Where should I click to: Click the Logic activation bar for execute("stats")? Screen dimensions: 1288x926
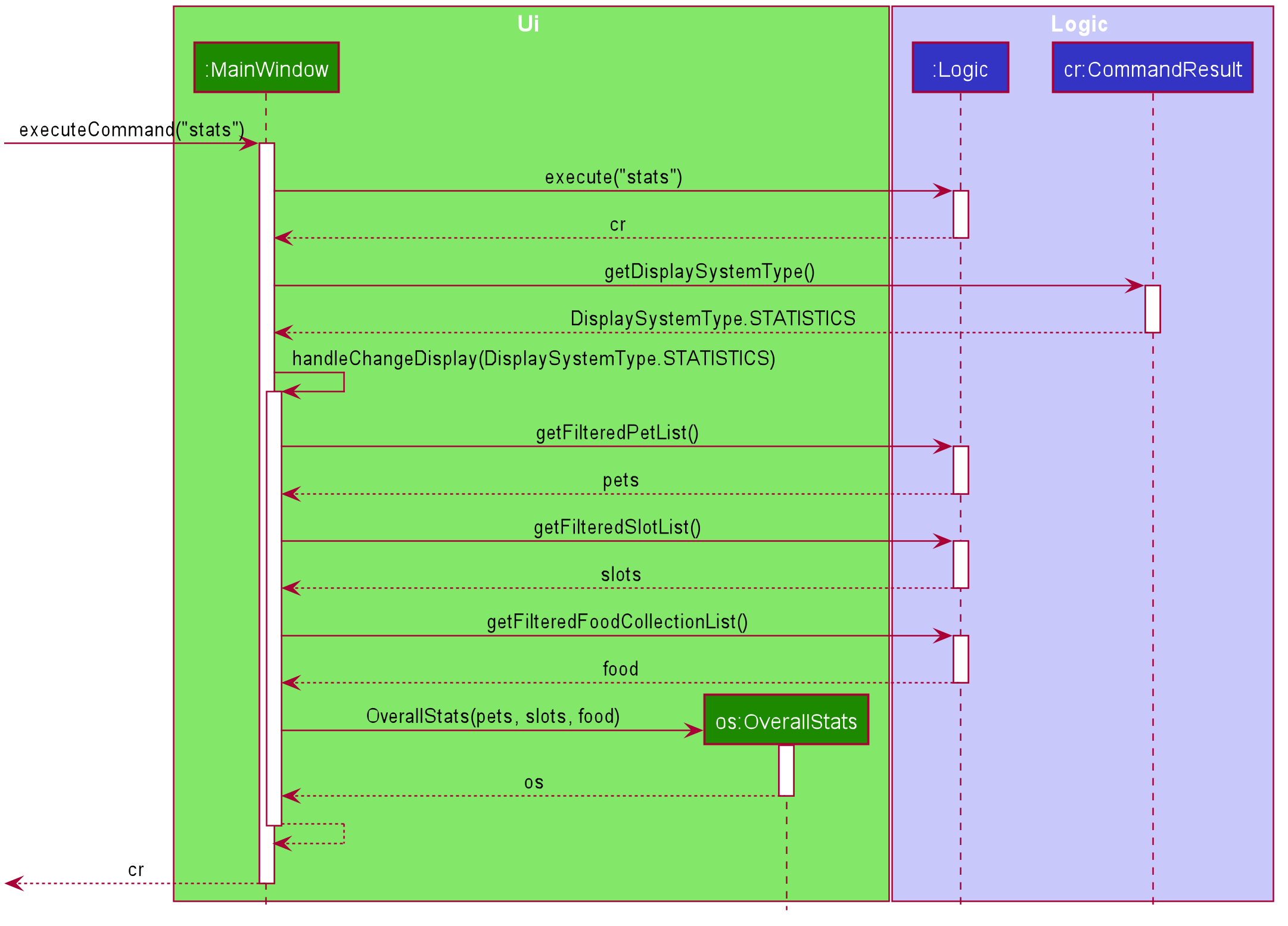(960, 214)
